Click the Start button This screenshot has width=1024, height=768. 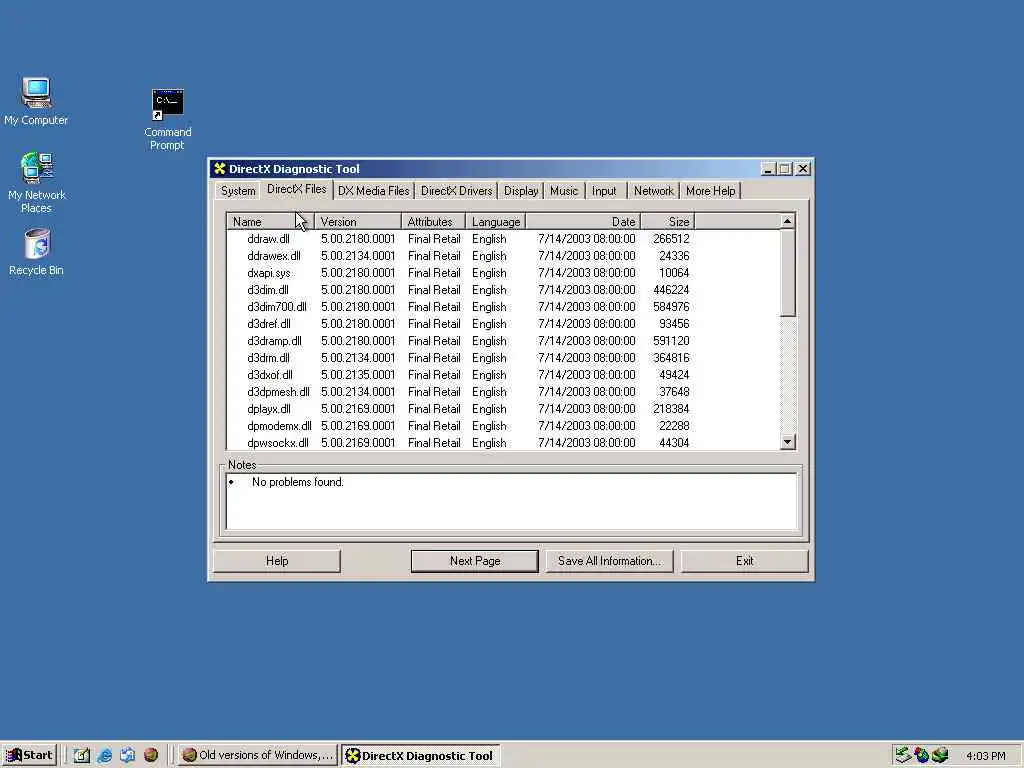click(29, 755)
